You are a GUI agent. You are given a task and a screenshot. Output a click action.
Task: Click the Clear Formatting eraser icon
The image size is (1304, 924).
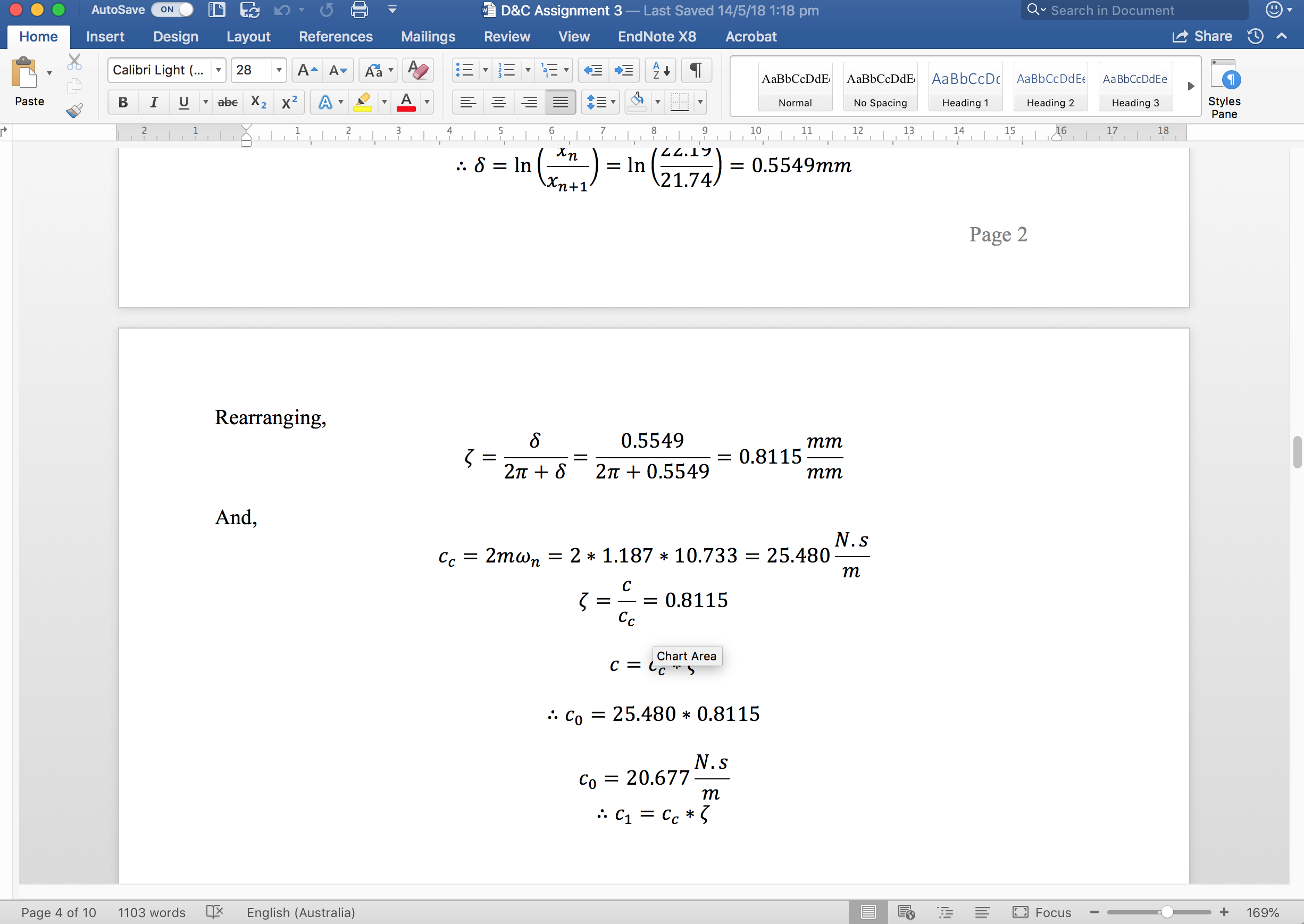pyautogui.click(x=418, y=70)
